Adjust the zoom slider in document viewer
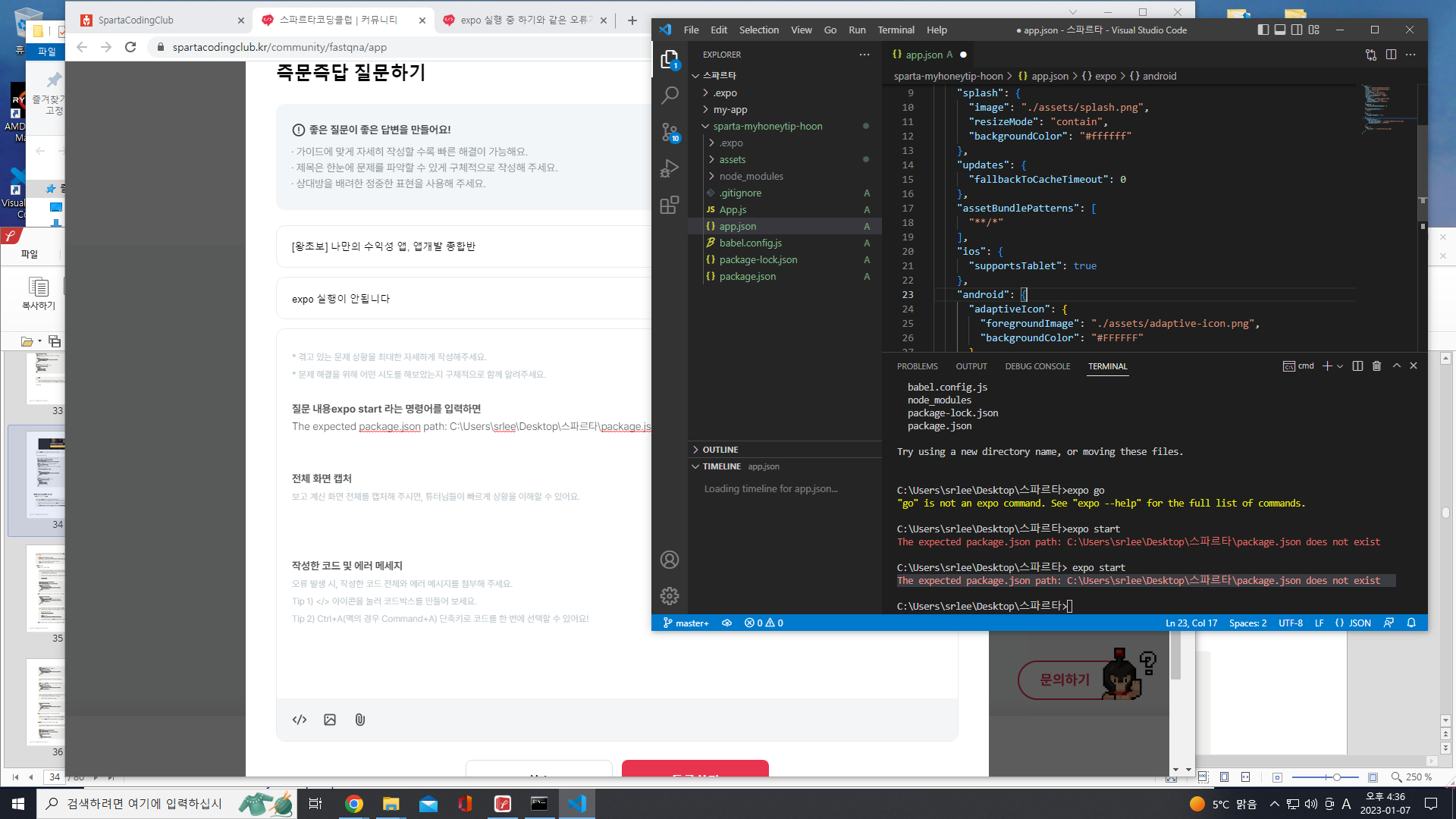The height and width of the screenshot is (819, 1456). [x=1336, y=777]
